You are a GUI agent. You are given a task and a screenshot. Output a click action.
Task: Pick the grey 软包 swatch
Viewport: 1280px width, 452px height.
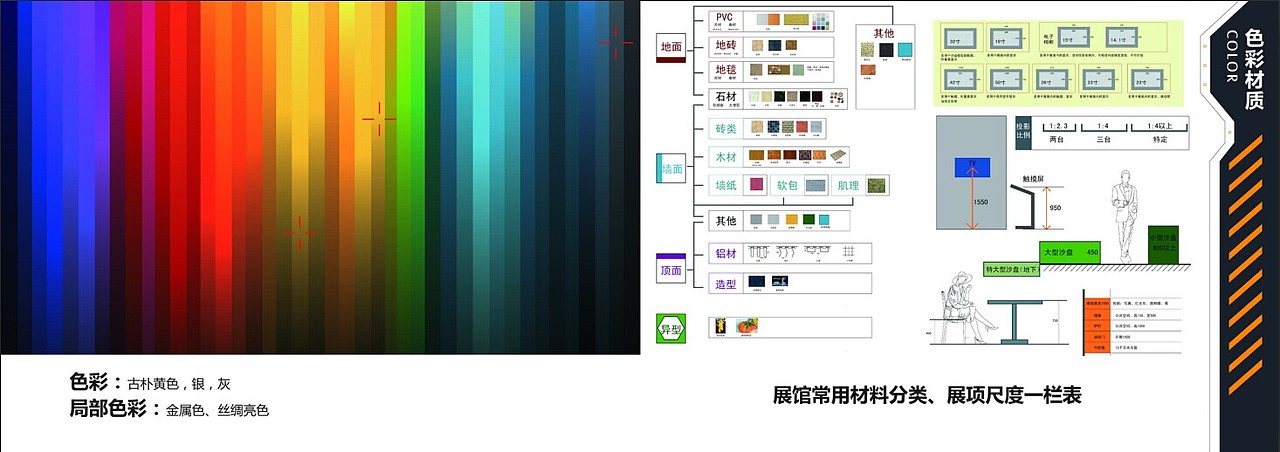point(817,185)
